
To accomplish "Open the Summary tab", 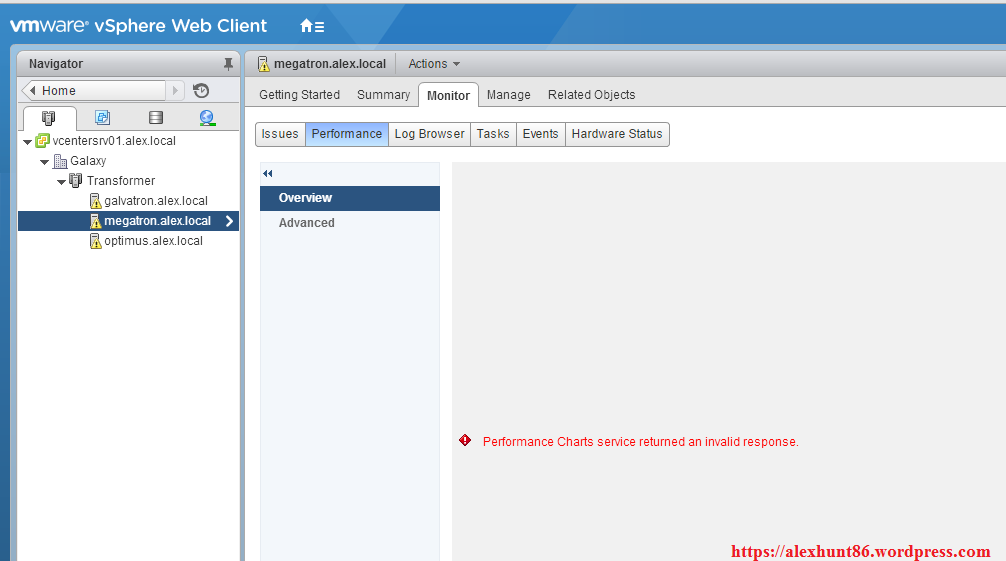I will point(383,95).
